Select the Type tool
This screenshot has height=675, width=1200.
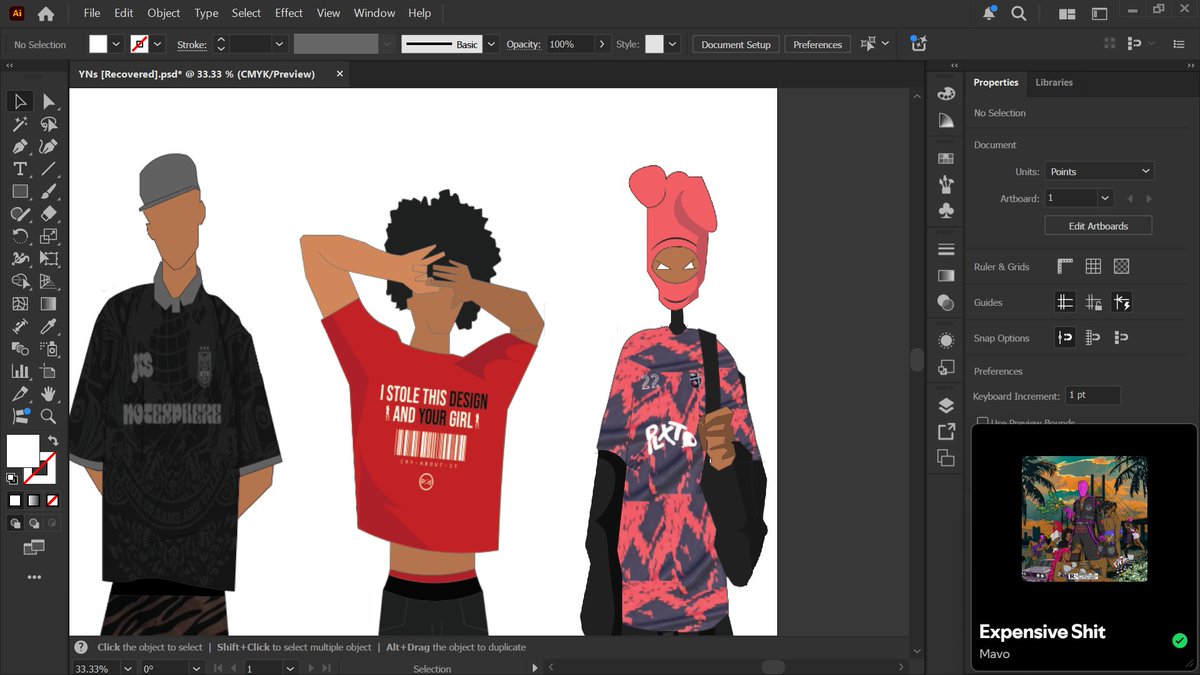pos(20,169)
